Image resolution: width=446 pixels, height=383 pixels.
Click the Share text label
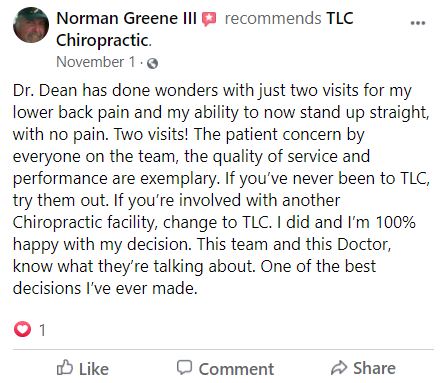coord(374,368)
